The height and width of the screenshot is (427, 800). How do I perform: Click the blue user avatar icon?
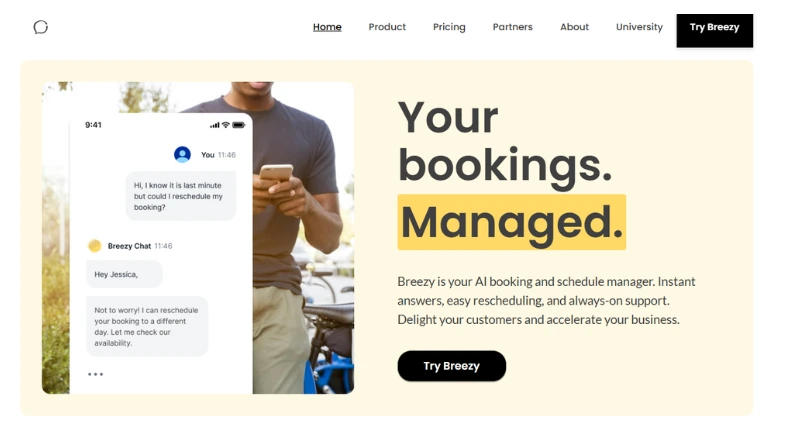(x=182, y=154)
